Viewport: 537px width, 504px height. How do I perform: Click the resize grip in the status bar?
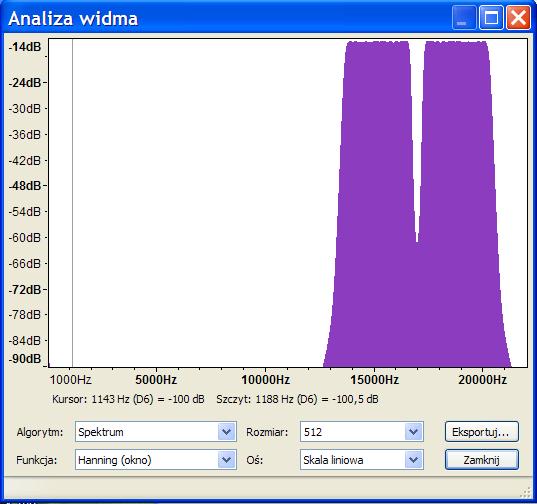click(525, 492)
